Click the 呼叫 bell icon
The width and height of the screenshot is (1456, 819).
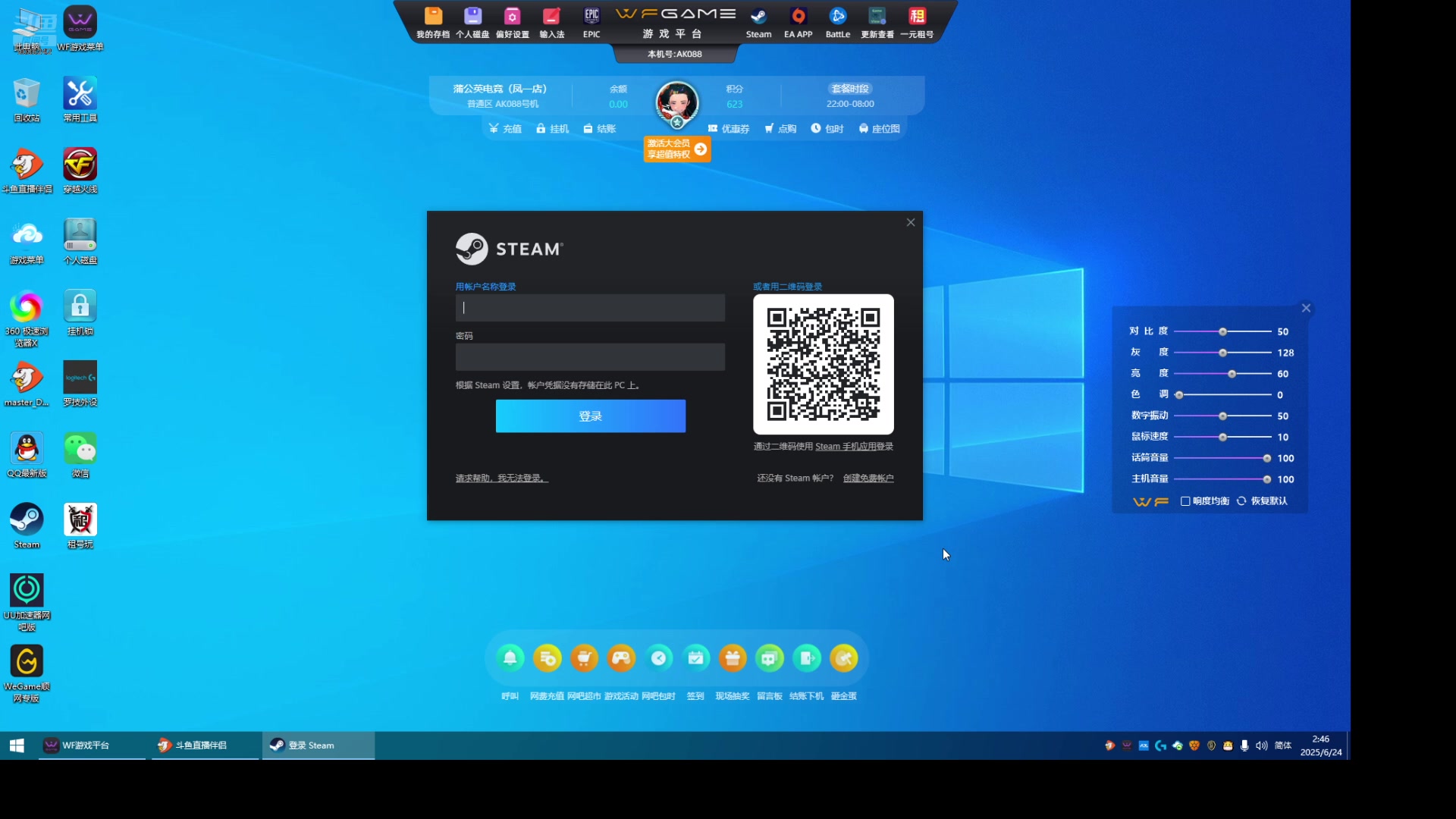click(510, 658)
